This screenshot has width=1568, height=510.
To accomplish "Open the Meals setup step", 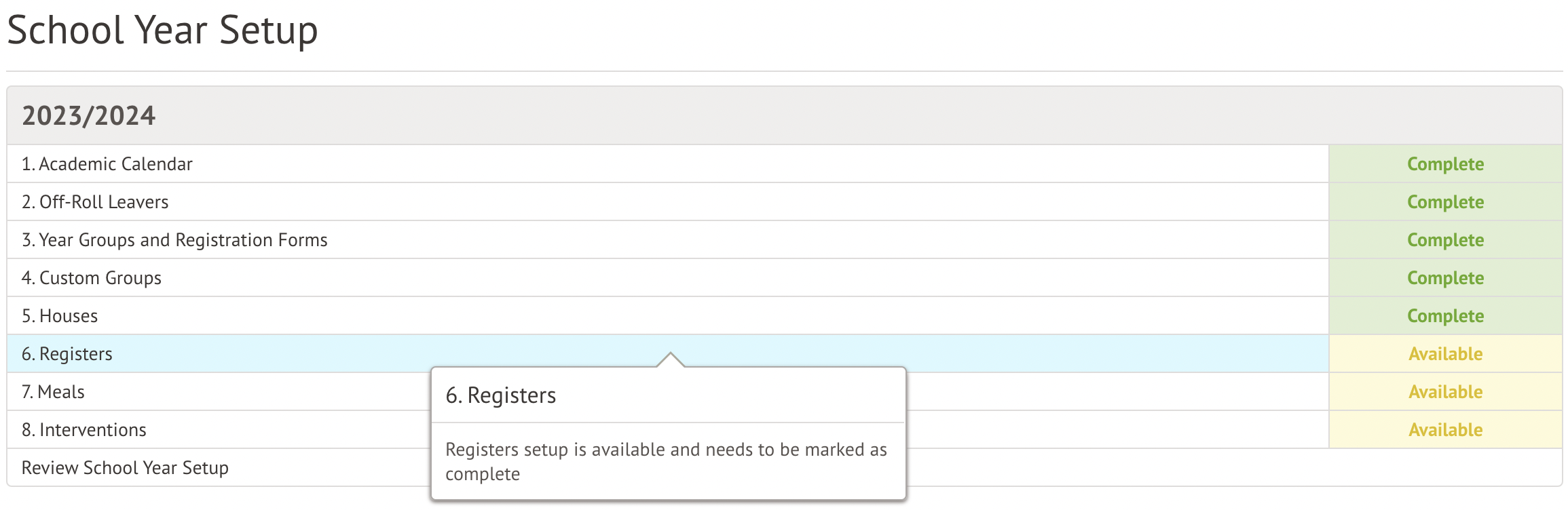I will point(53,392).
